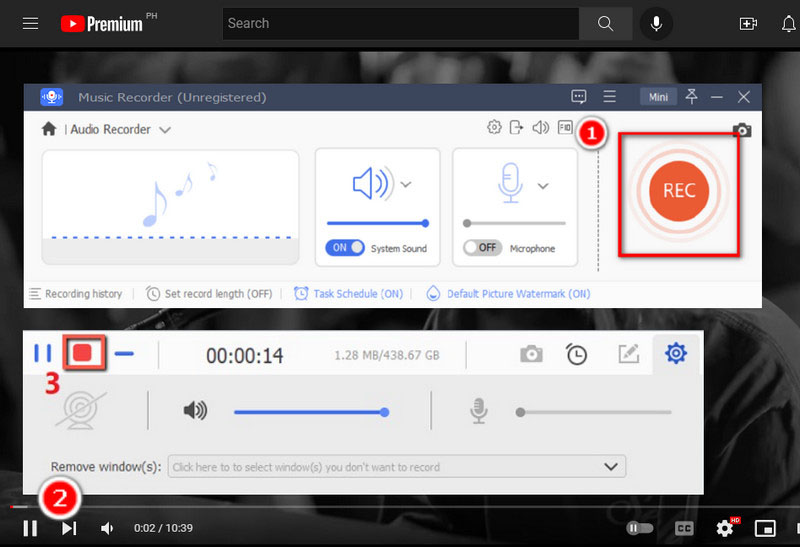Pause the YouTube video
Screen dimensions: 800x547
click(30, 528)
